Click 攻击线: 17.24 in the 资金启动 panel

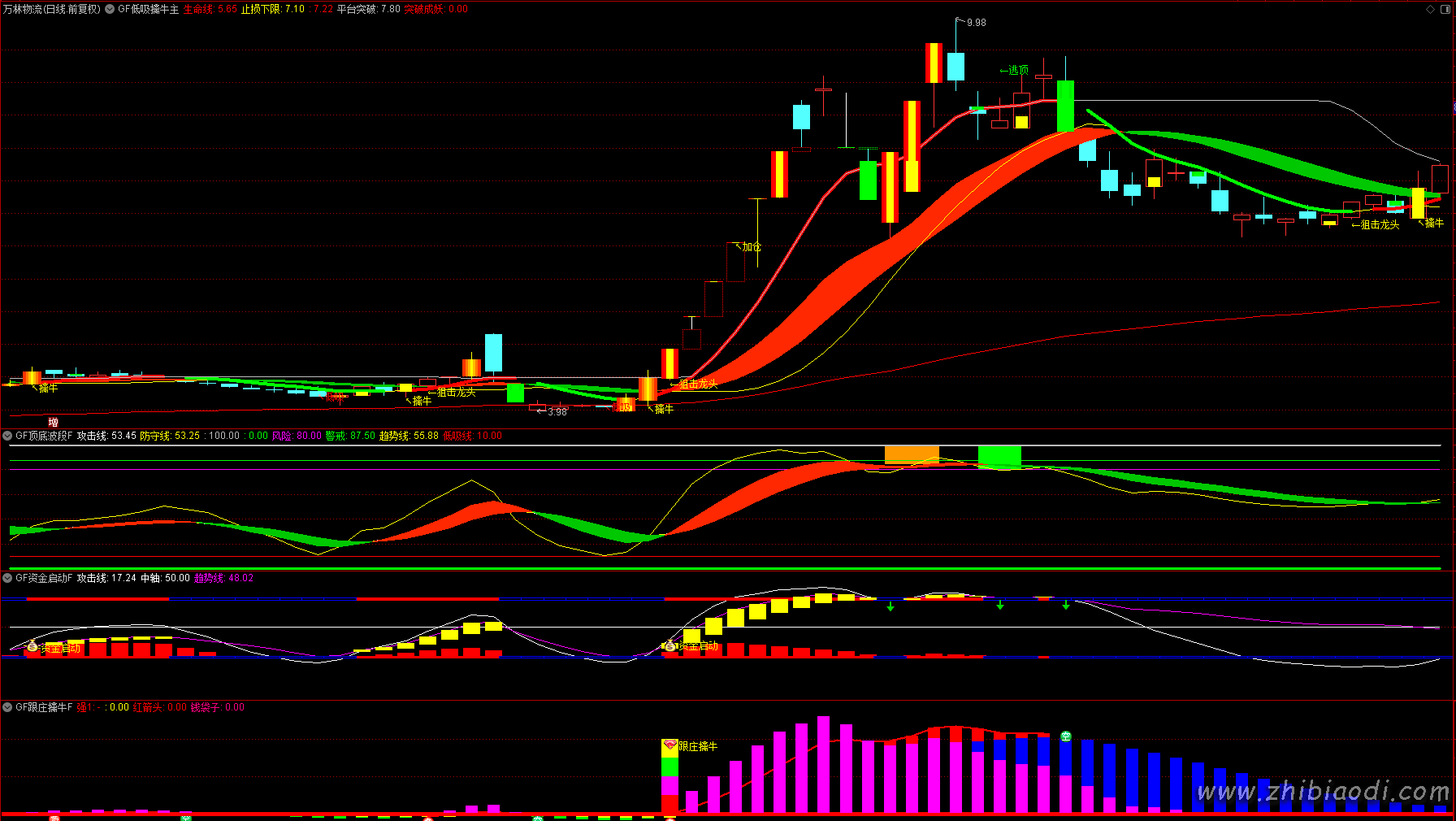[x=106, y=578]
